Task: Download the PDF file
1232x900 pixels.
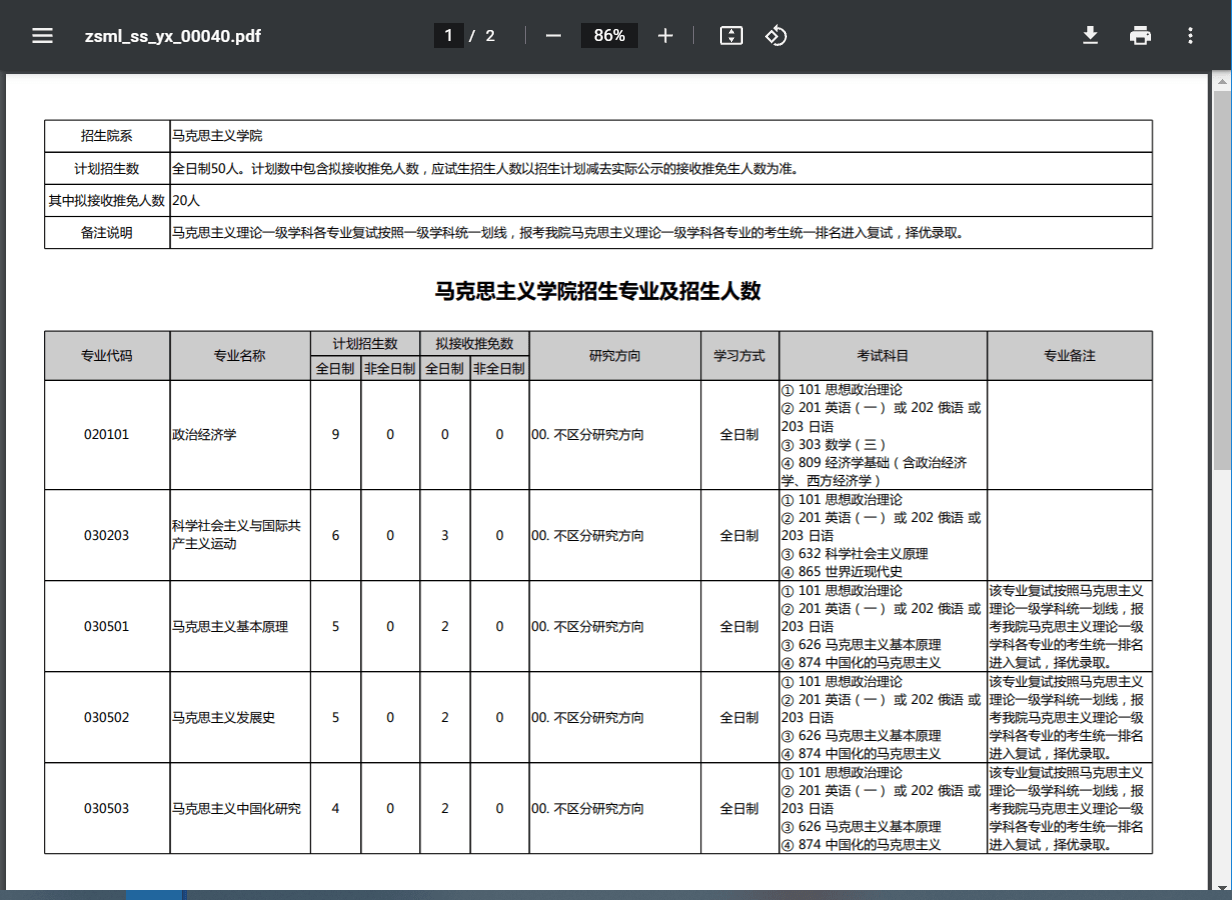Action: pyautogui.click(x=1090, y=36)
